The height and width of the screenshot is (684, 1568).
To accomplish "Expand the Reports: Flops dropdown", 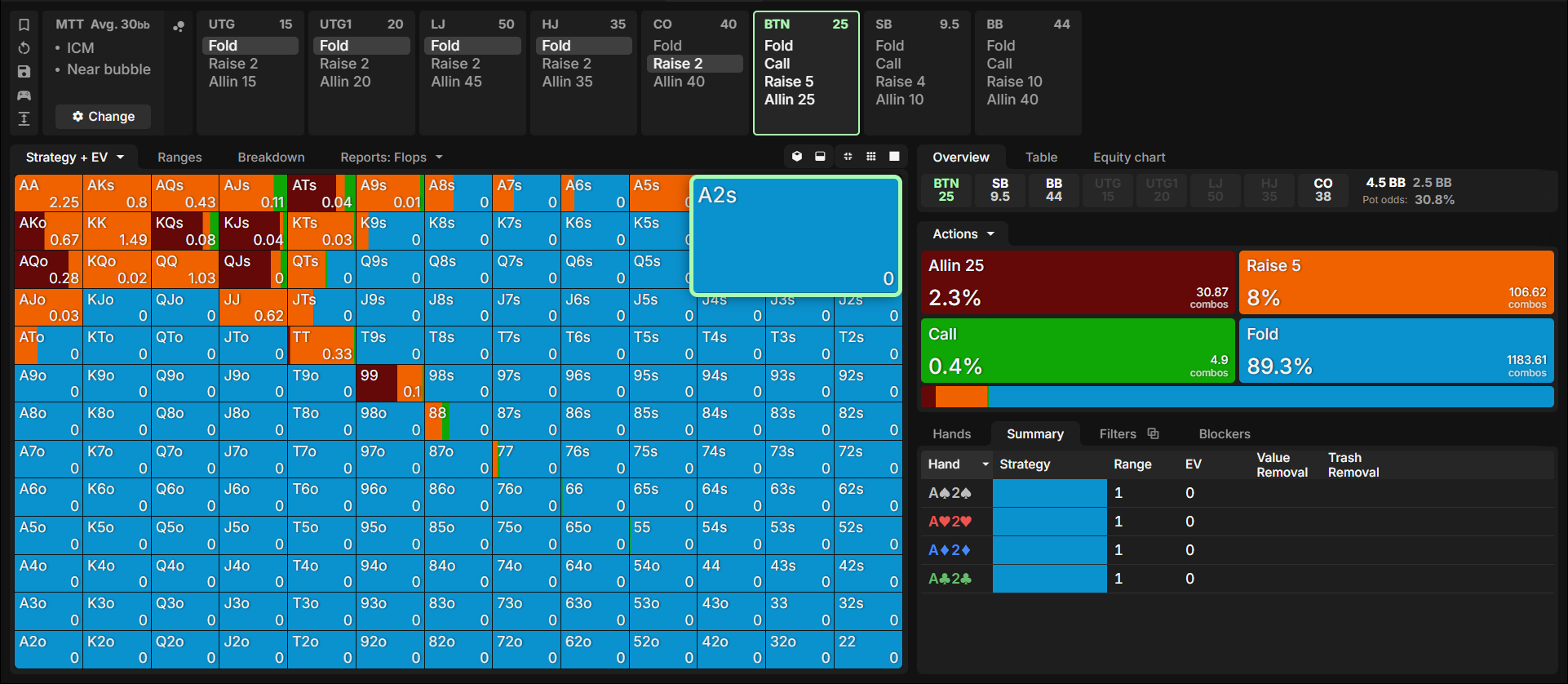I will point(392,158).
